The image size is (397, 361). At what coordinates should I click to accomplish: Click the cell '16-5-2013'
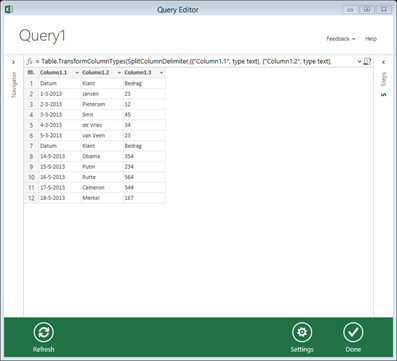point(60,177)
